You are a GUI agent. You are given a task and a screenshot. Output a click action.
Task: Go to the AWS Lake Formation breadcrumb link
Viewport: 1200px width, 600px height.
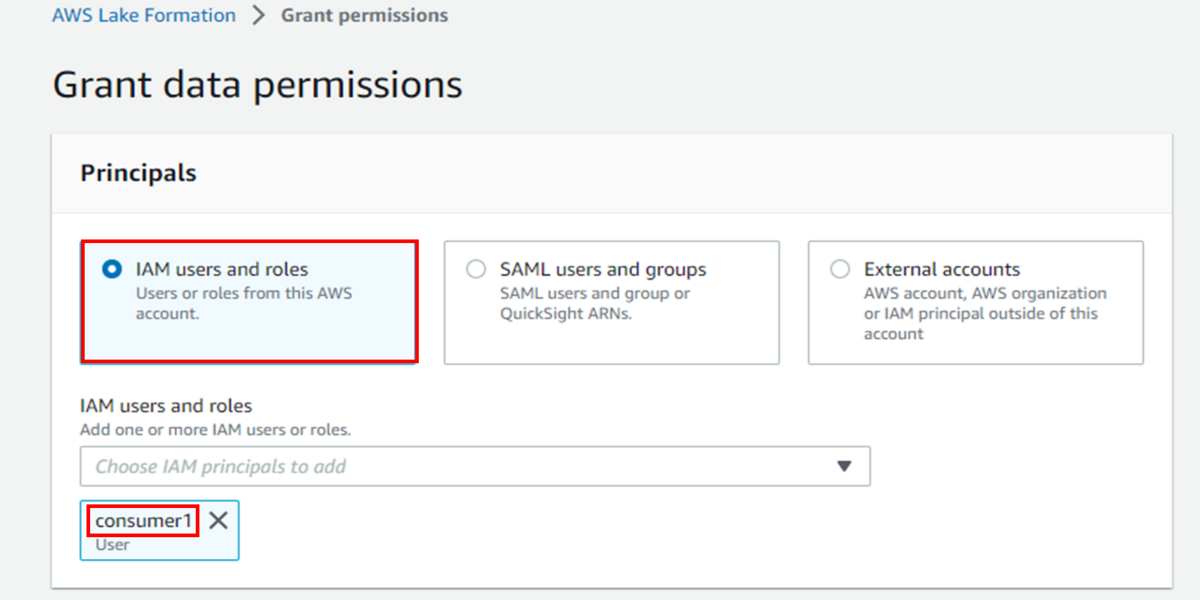coord(144,15)
